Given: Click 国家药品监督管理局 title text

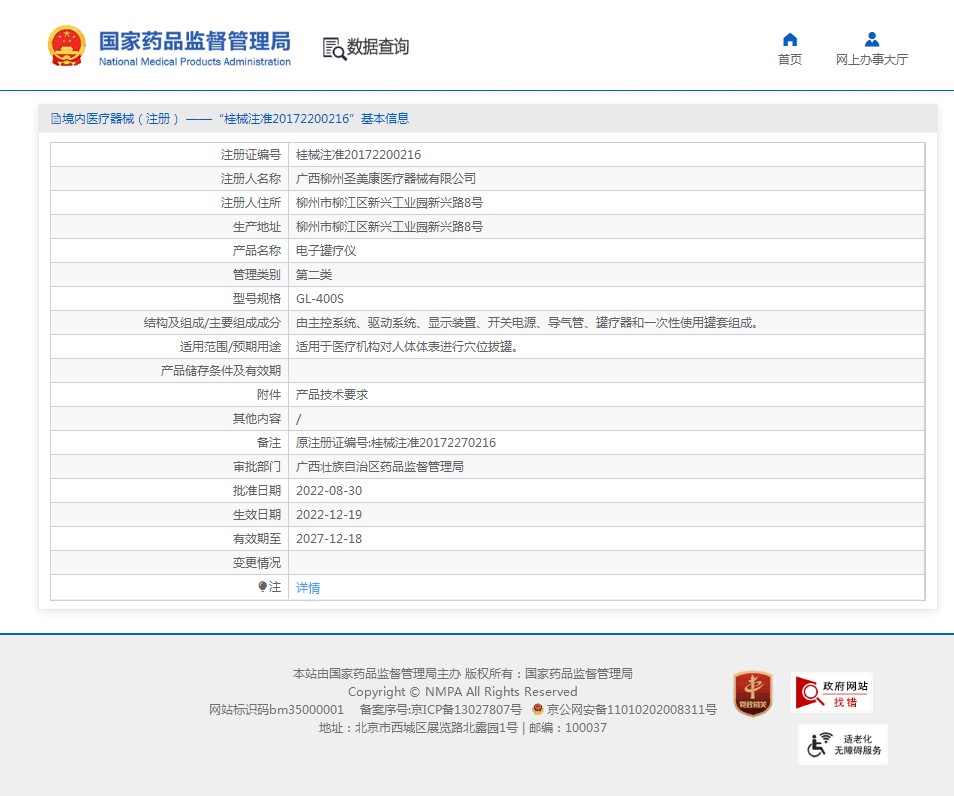Looking at the screenshot, I should 194,41.
